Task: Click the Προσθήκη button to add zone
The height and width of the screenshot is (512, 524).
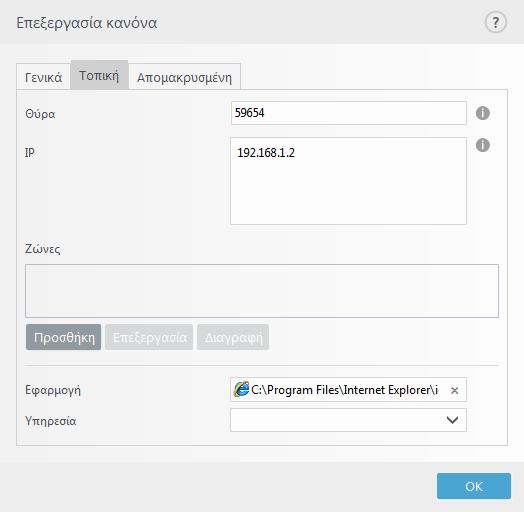Action: click(63, 337)
